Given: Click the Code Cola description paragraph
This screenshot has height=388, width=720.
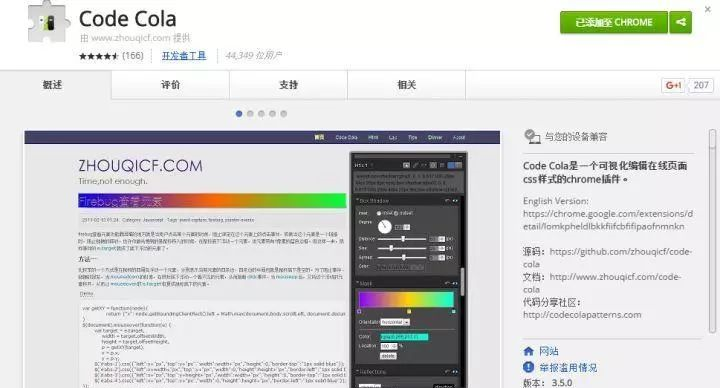Looking at the screenshot, I should pos(605,172).
